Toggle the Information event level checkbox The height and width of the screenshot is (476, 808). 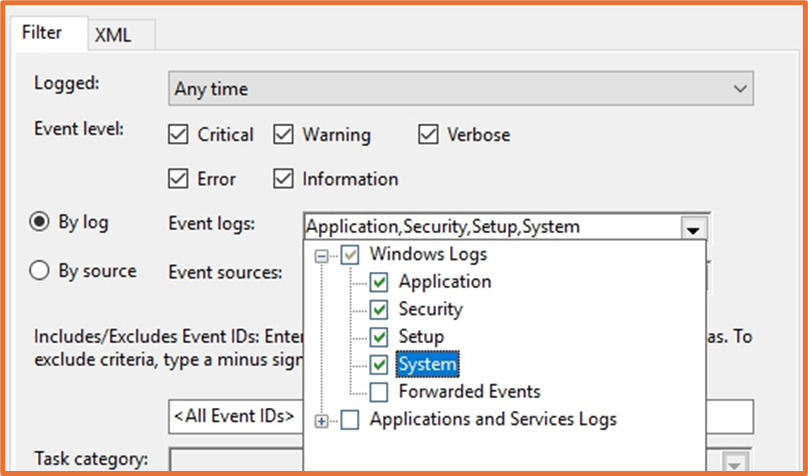coord(283,179)
